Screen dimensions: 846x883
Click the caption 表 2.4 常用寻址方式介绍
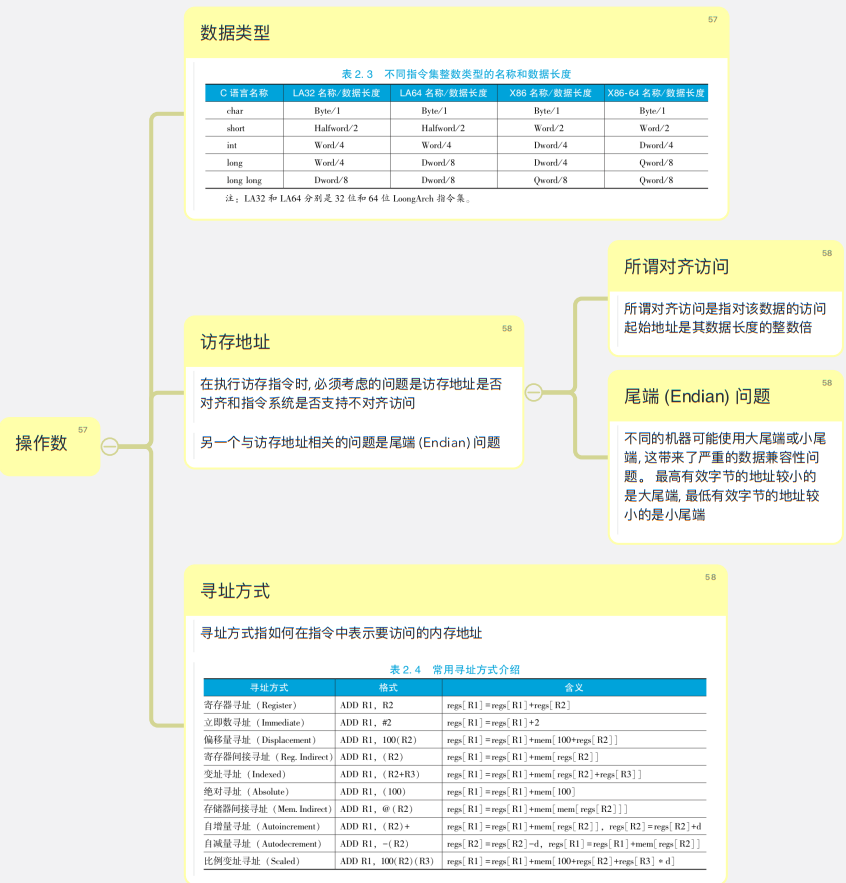point(455,670)
